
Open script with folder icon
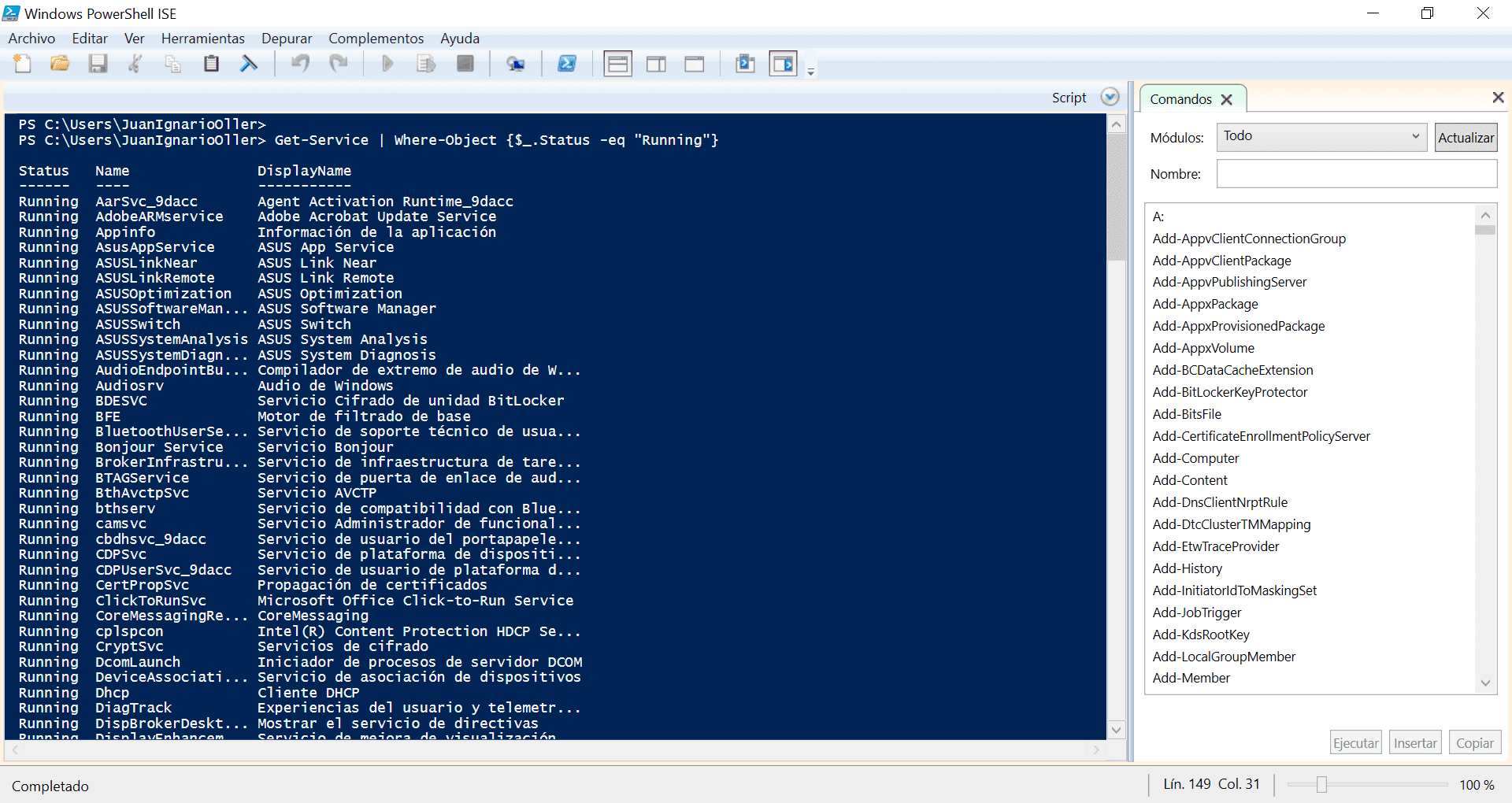coord(60,64)
